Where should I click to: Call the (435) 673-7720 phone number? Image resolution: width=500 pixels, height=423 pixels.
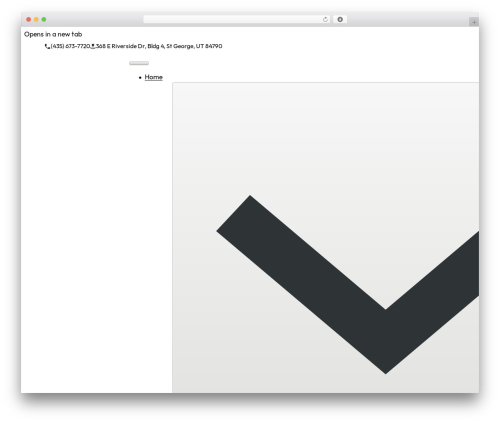pyautogui.click(x=70, y=46)
